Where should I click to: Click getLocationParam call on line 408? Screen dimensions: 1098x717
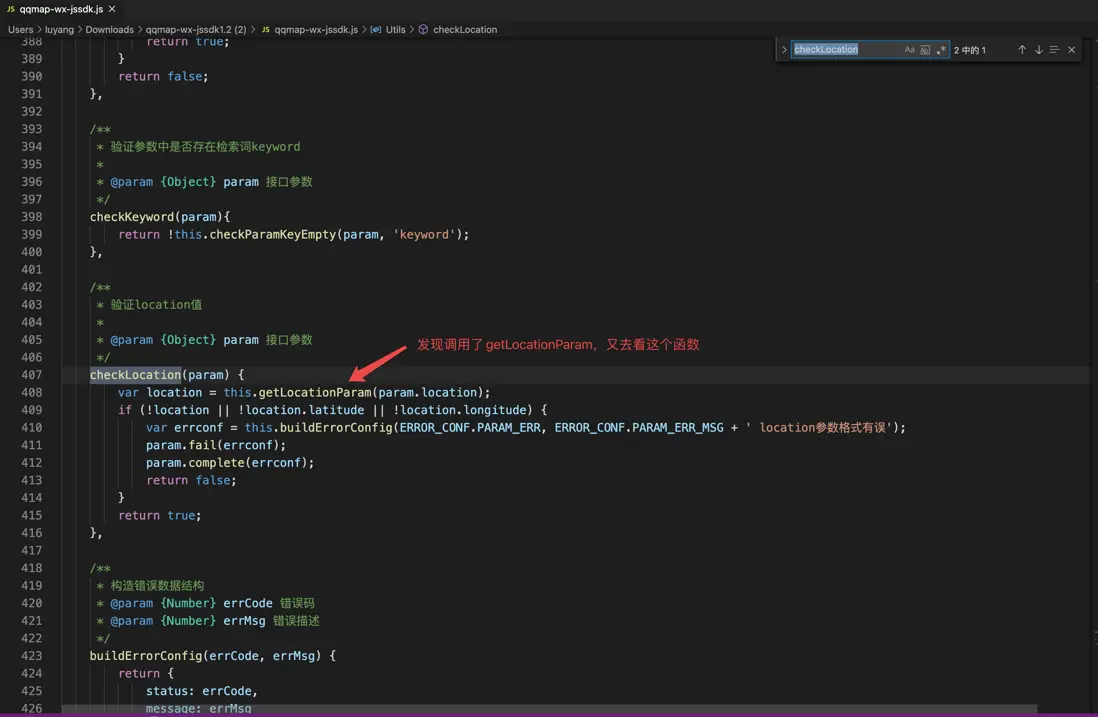[314, 393]
